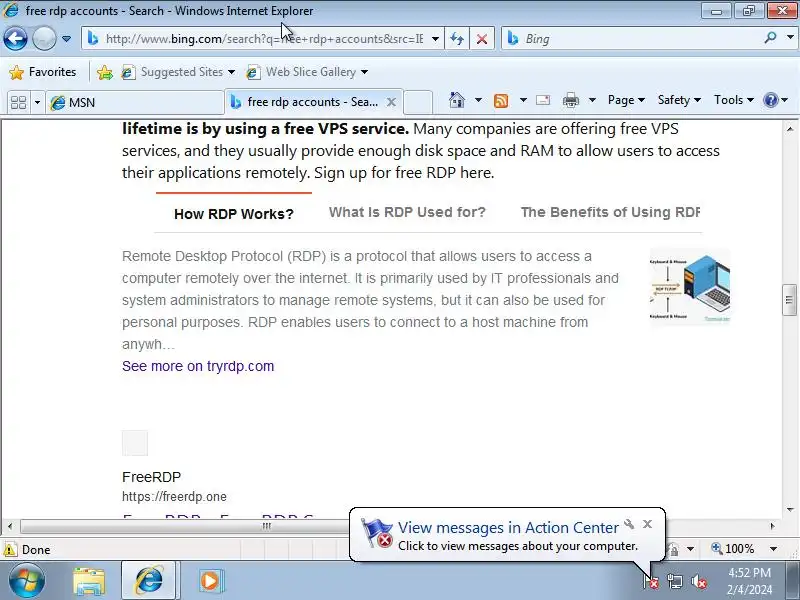Open the Windows Start menu
Image resolution: width=800 pixels, height=600 pixels.
point(26,581)
